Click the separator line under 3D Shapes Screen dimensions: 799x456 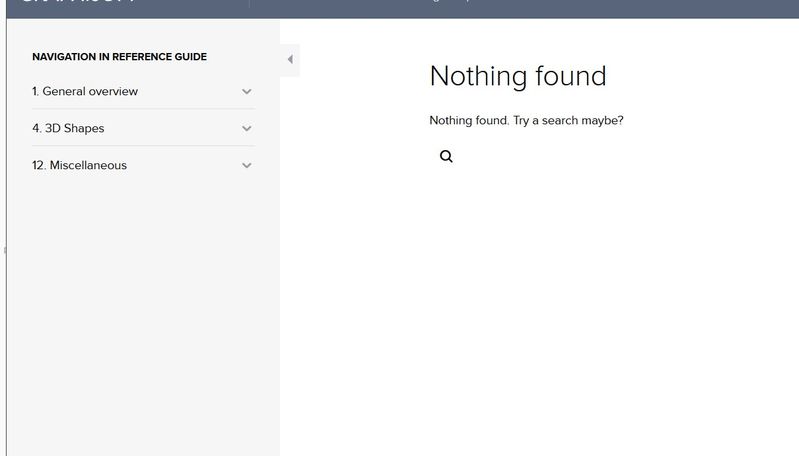[143, 146]
